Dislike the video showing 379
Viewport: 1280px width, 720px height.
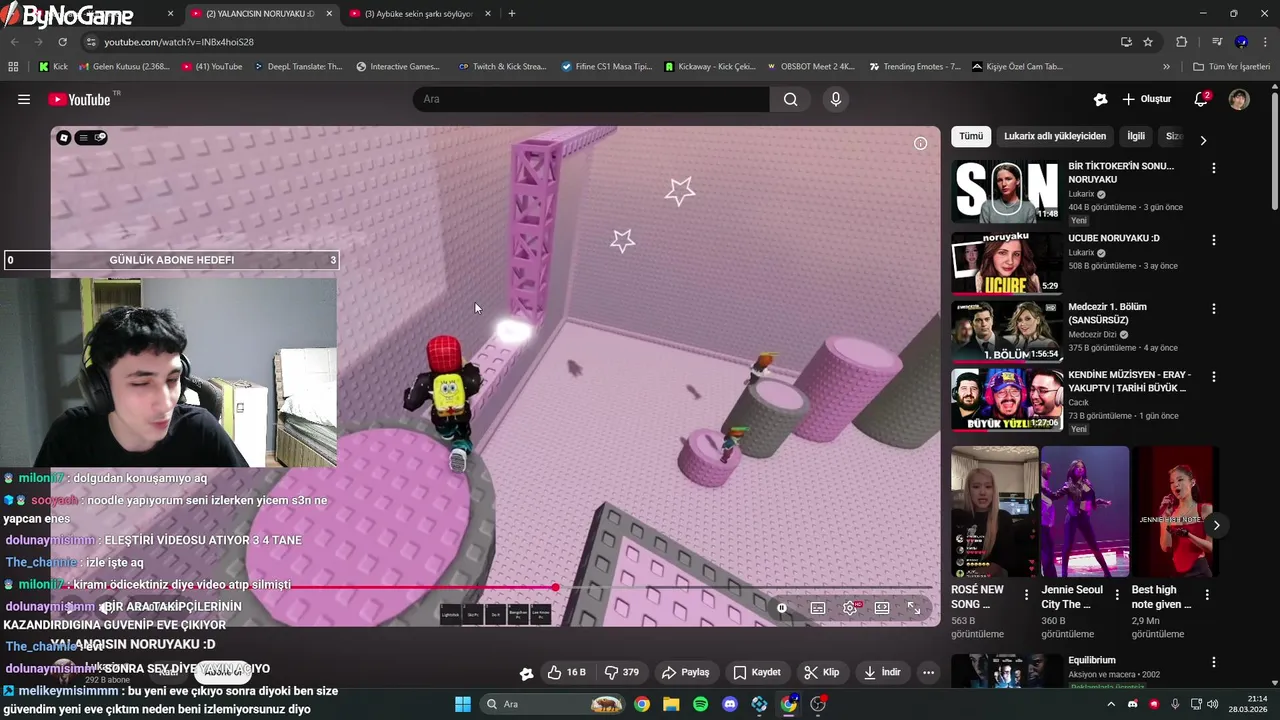[622, 672]
